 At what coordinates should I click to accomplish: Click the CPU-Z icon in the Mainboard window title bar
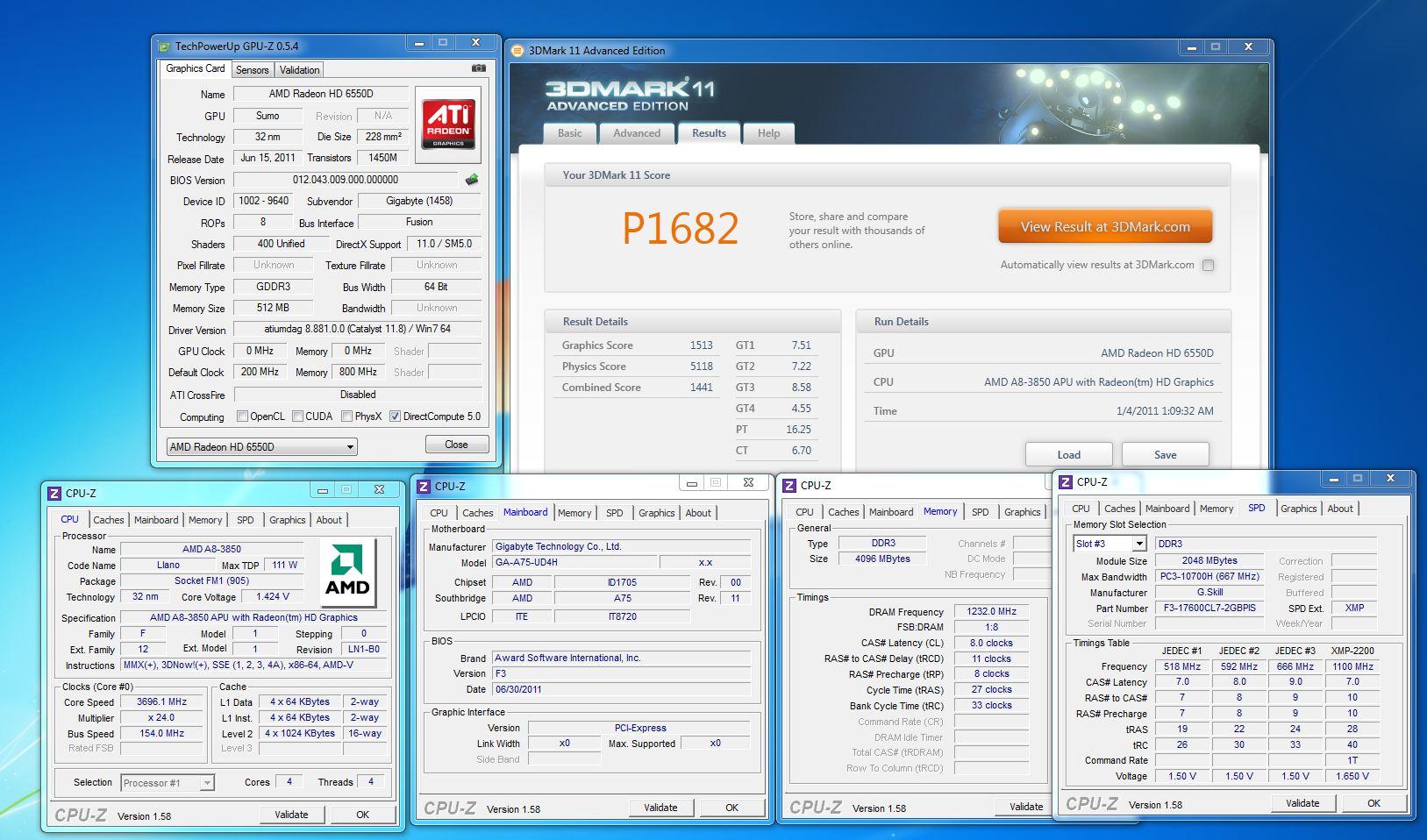point(424,487)
